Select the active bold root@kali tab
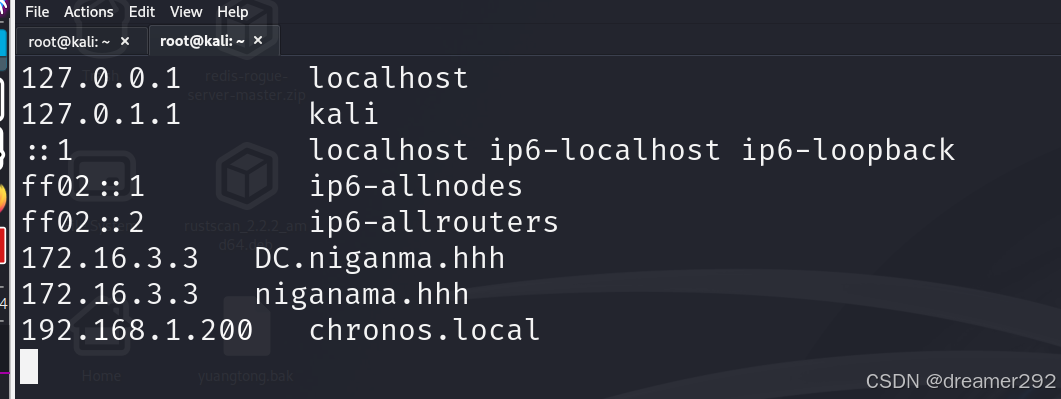 pyautogui.click(x=202, y=41)
